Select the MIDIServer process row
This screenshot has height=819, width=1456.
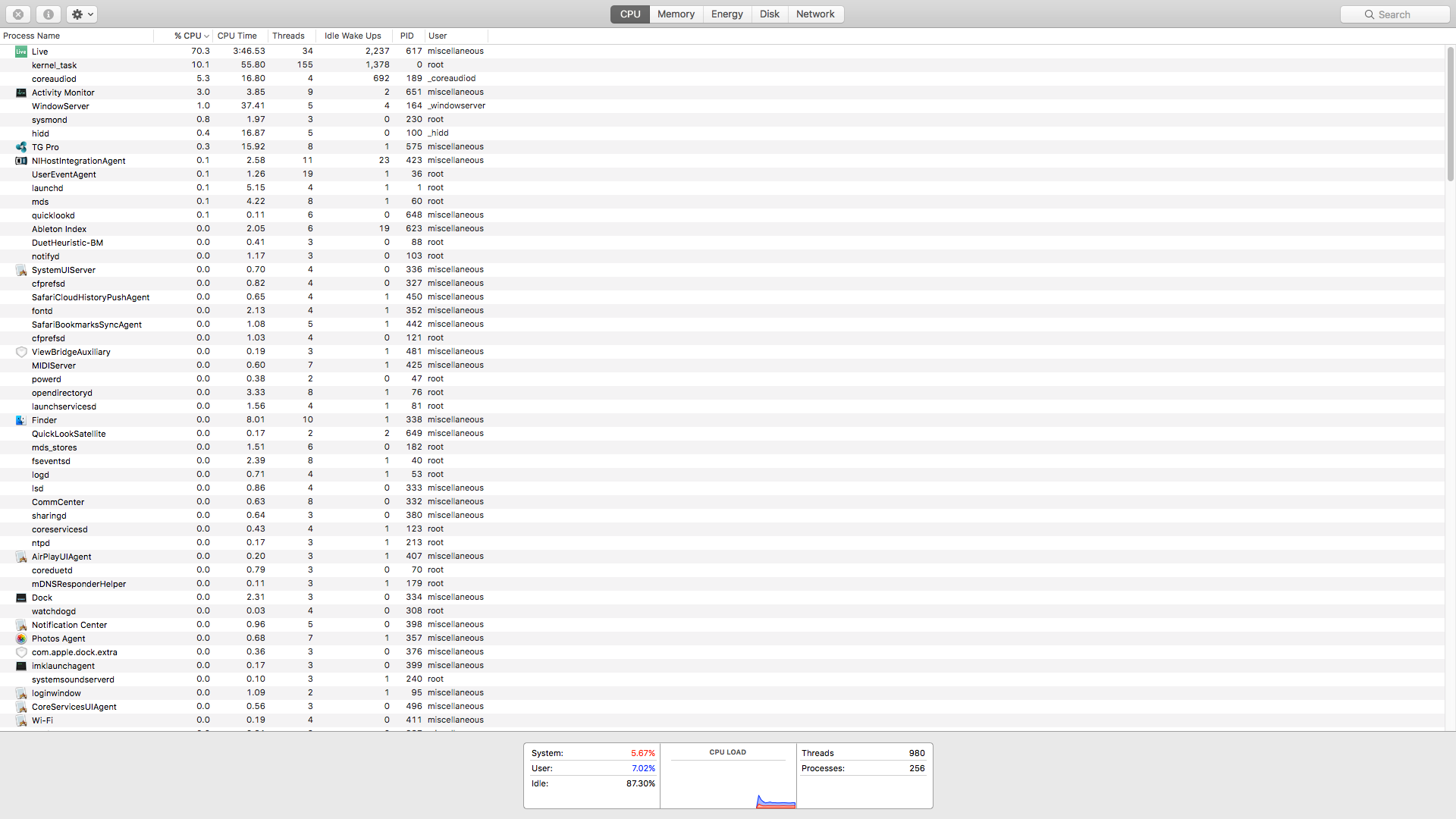tap(722, 366)
